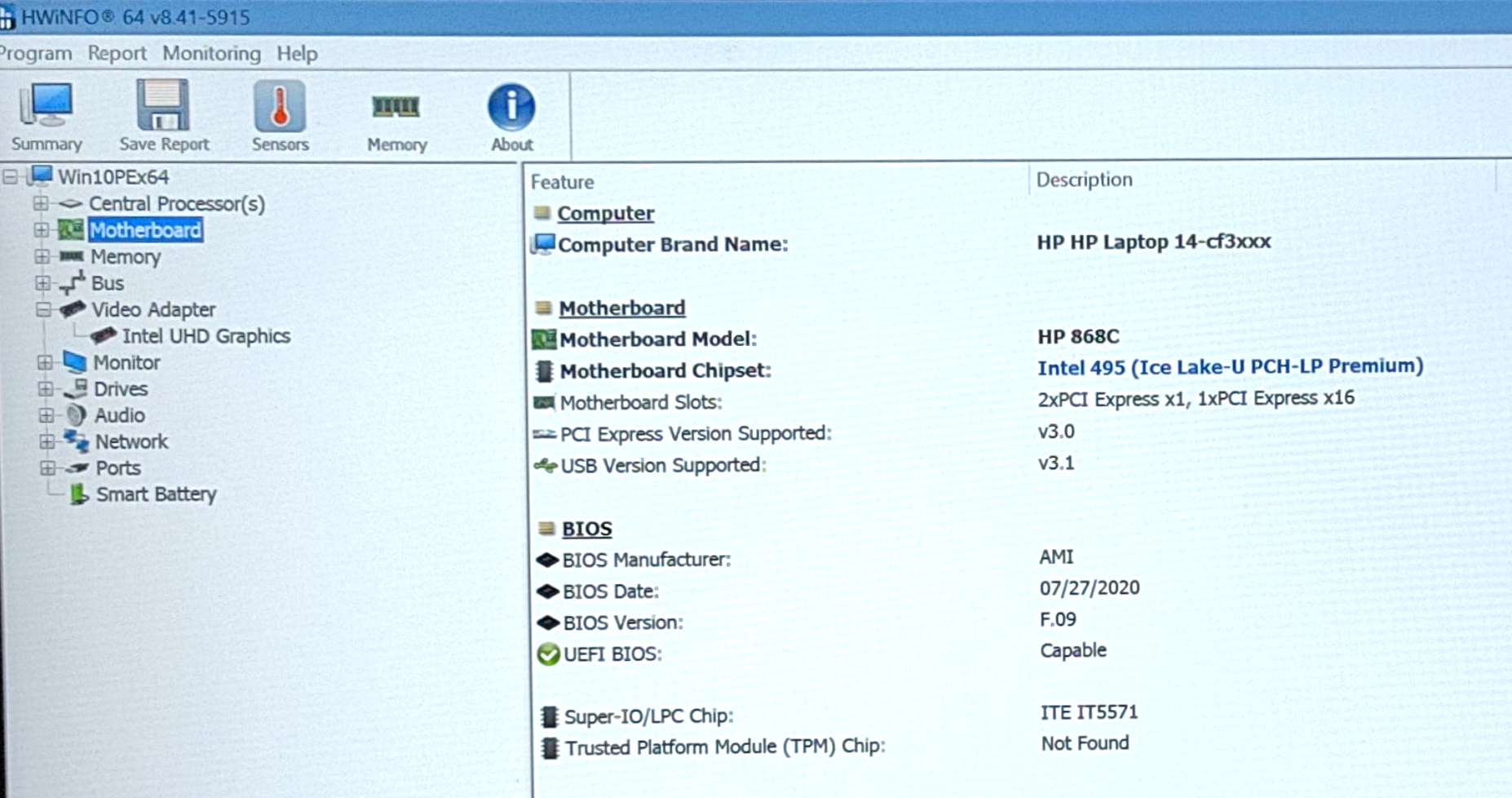
Task: Click the USB version value v3.1
Action: tap(1056, 463)
